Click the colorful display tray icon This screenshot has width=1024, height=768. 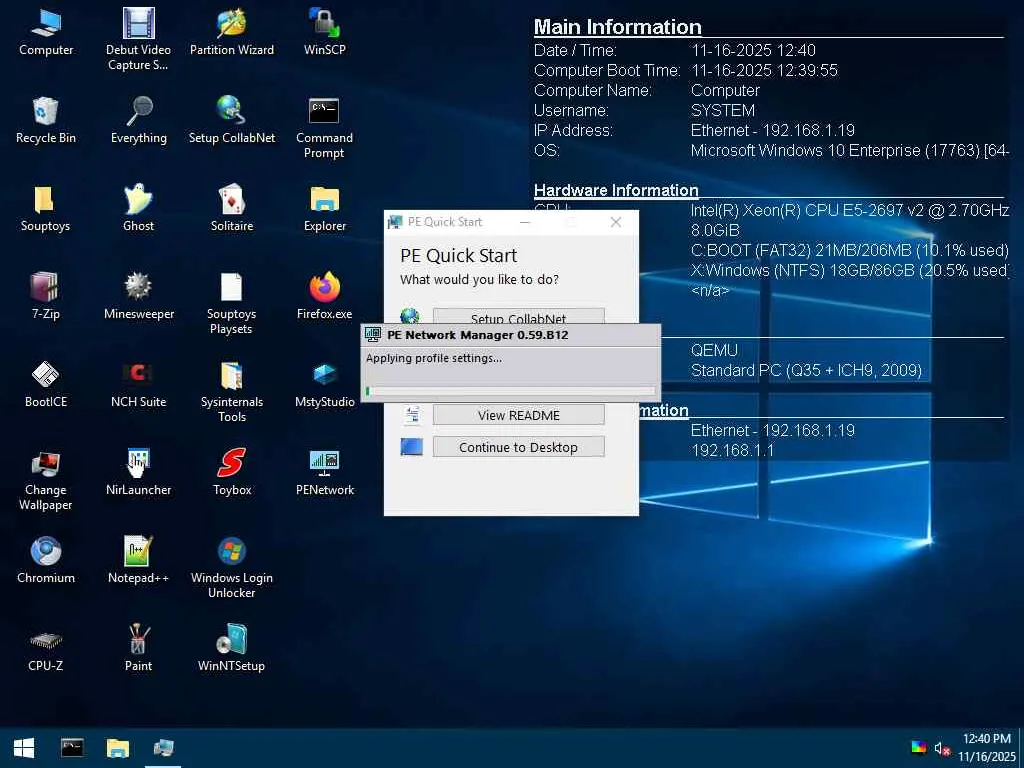pos(919,748)
